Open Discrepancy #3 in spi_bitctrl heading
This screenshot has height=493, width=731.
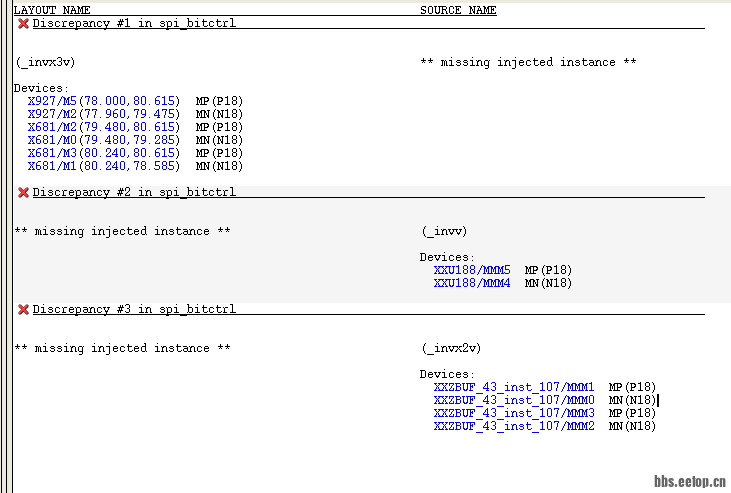pyautogui.click(x=134, y=309)
